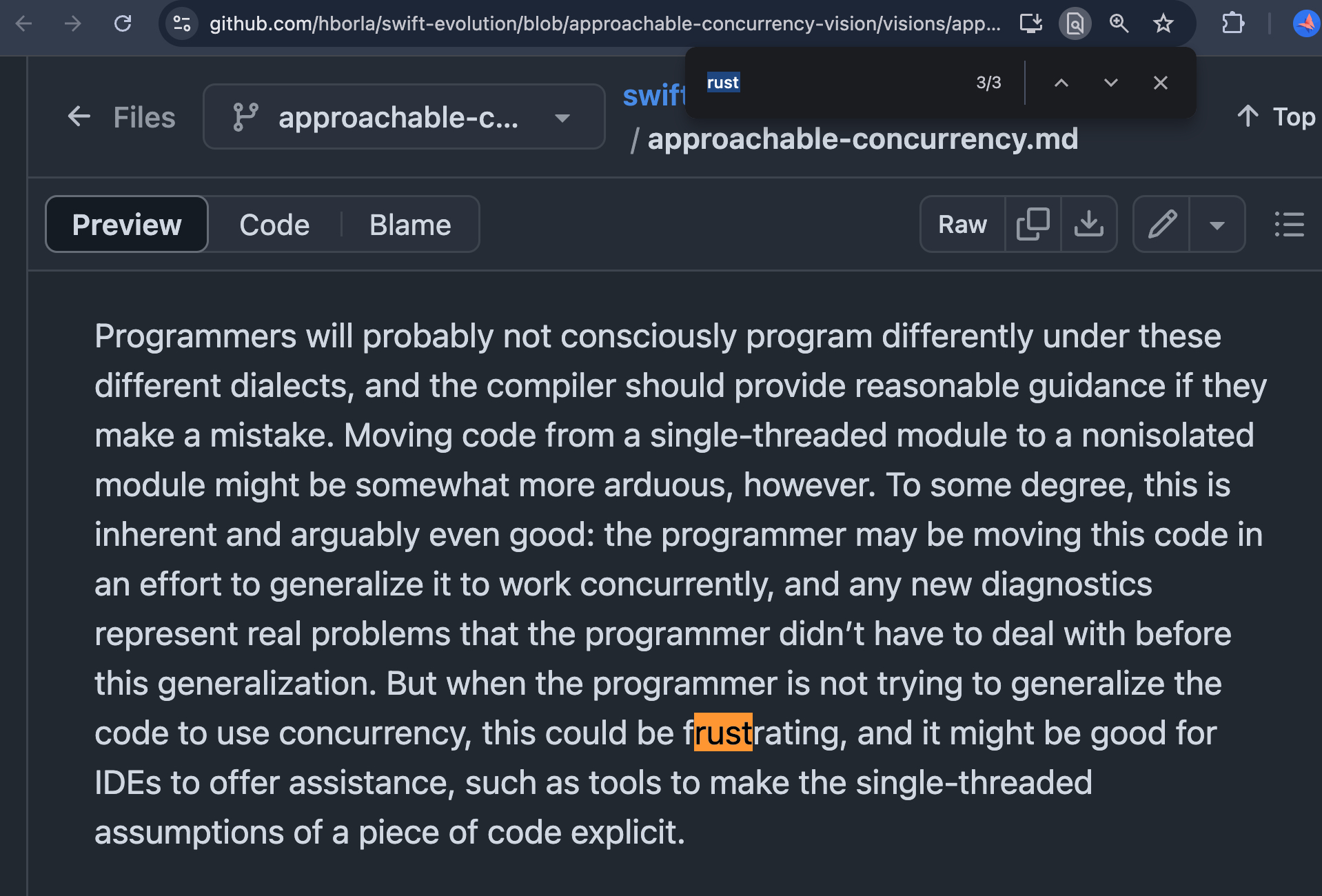Open the document outline list icon
The image size is (1322, 896).
tap(1289, 225)
